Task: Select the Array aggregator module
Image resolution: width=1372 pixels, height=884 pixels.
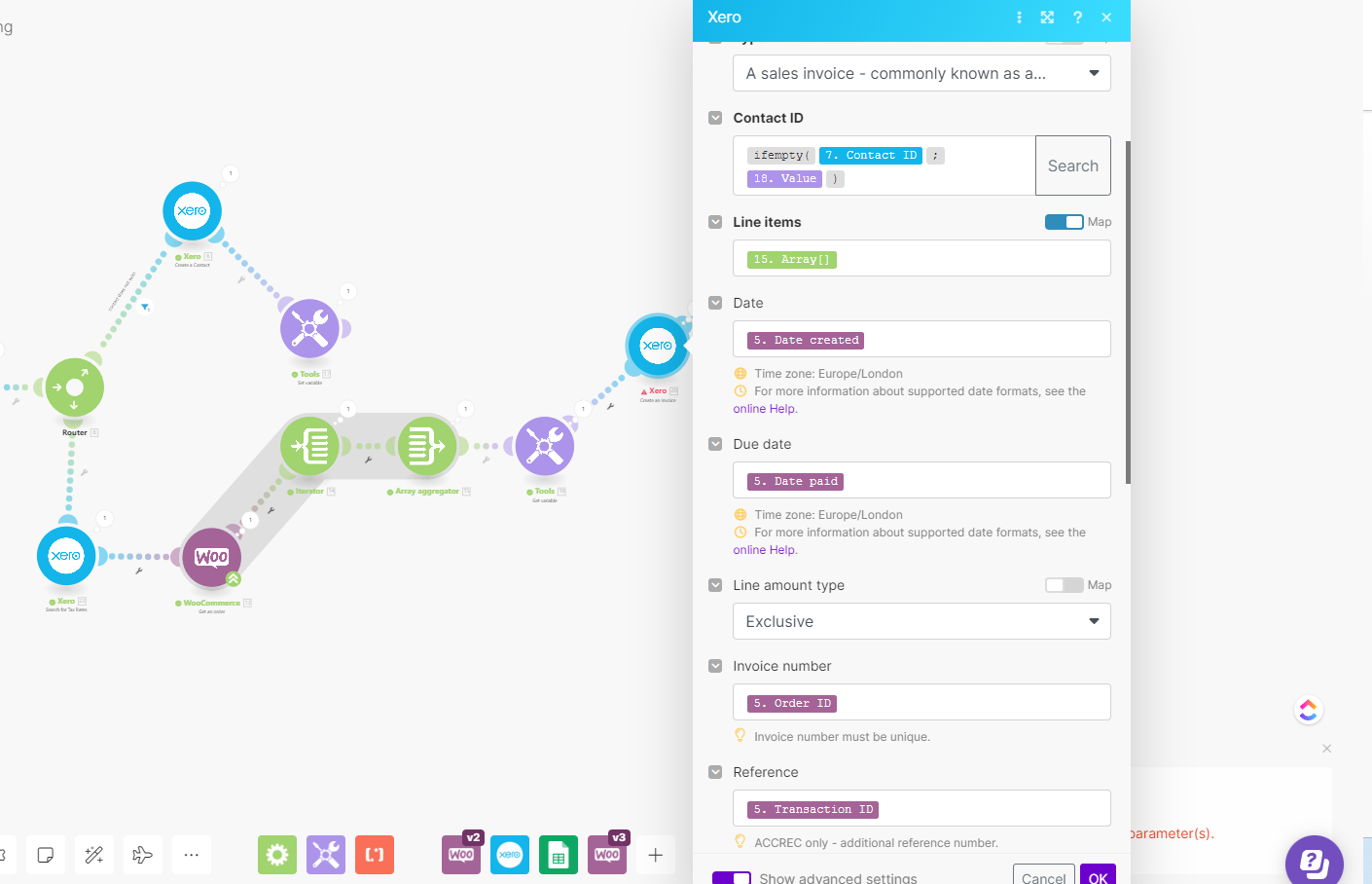Action: (x=427, y=446)
